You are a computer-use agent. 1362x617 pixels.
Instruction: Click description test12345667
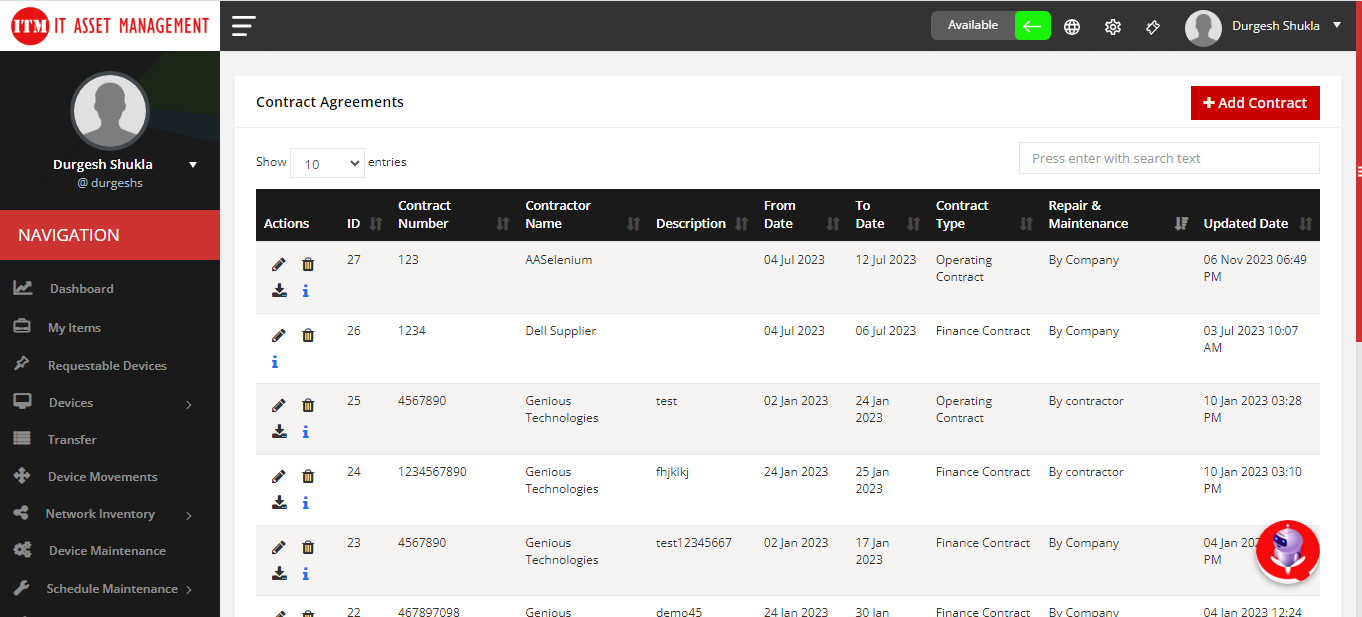(694, 543)
